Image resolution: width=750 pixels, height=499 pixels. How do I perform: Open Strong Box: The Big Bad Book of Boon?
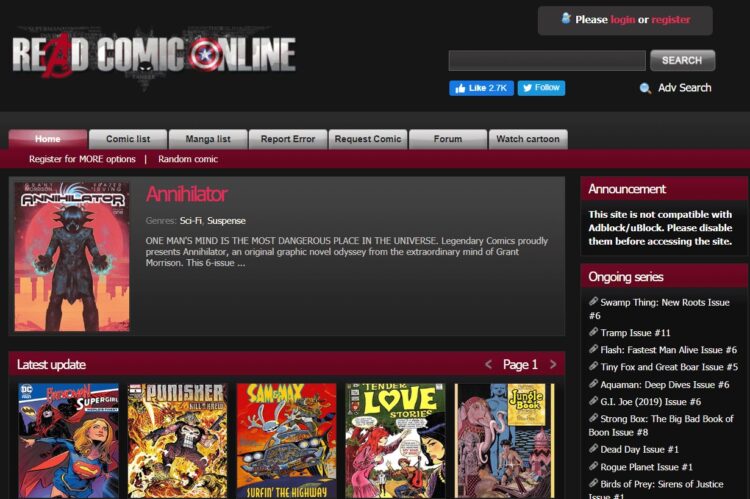(x=661, y=425)
